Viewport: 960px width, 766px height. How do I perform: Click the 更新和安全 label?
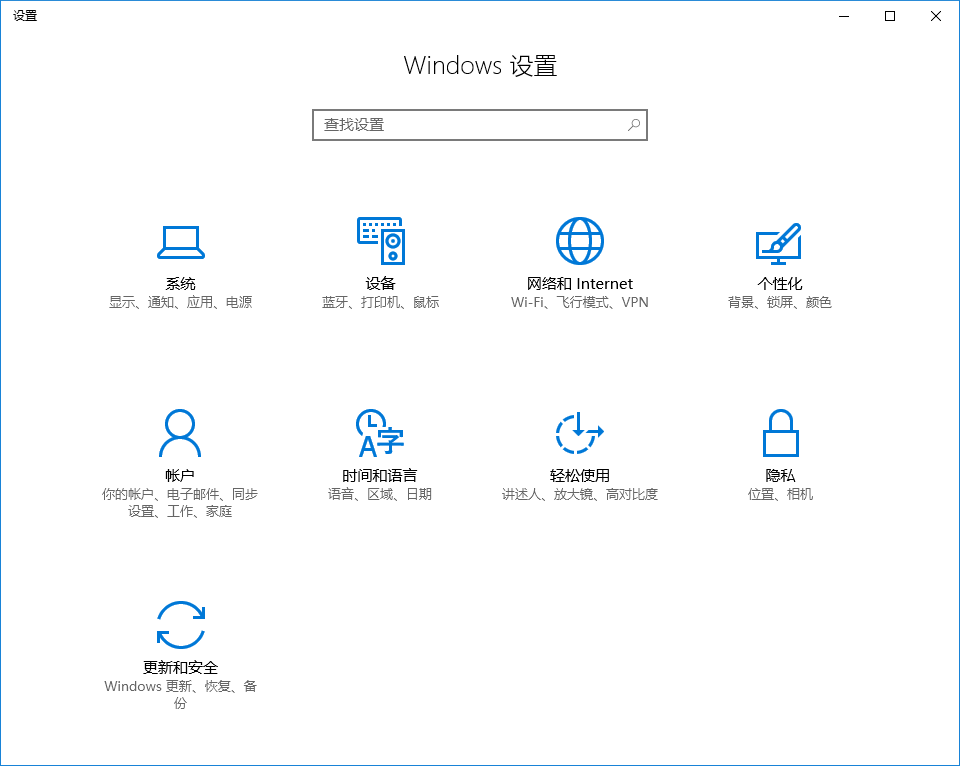(x=181, y=667)
